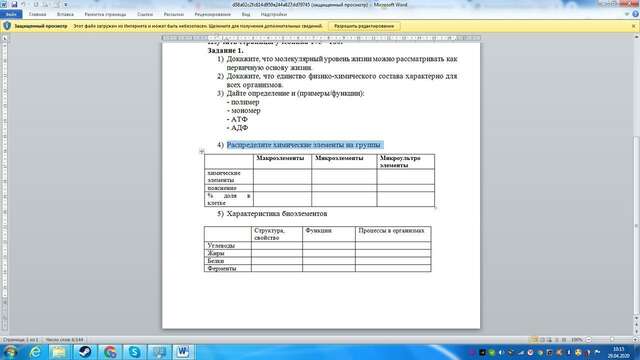Open the Файл tab
640x360 pixels.
pyautogui.click(x=11, y=14)
